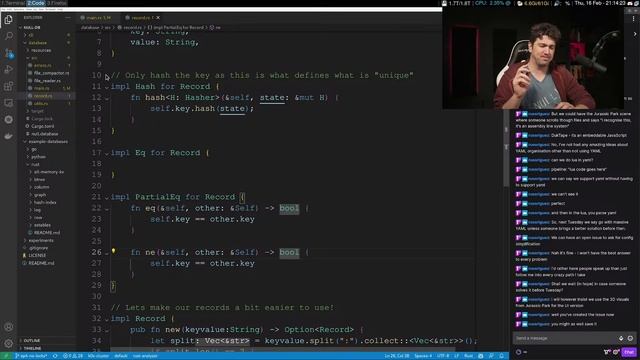Click the UTF-8 encoding in status bar
The height and width of the screenshot is (360, 640).
pos(443,356)
